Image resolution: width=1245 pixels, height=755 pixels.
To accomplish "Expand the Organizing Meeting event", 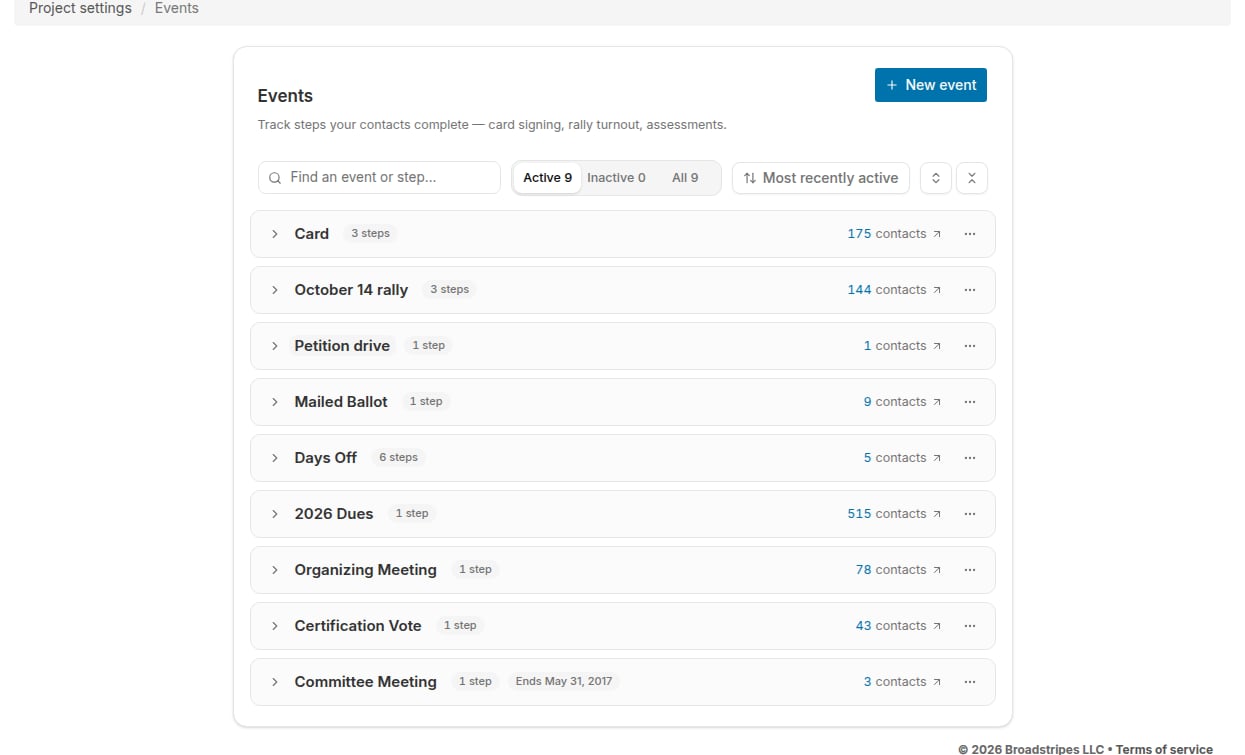I will [275, 570].
